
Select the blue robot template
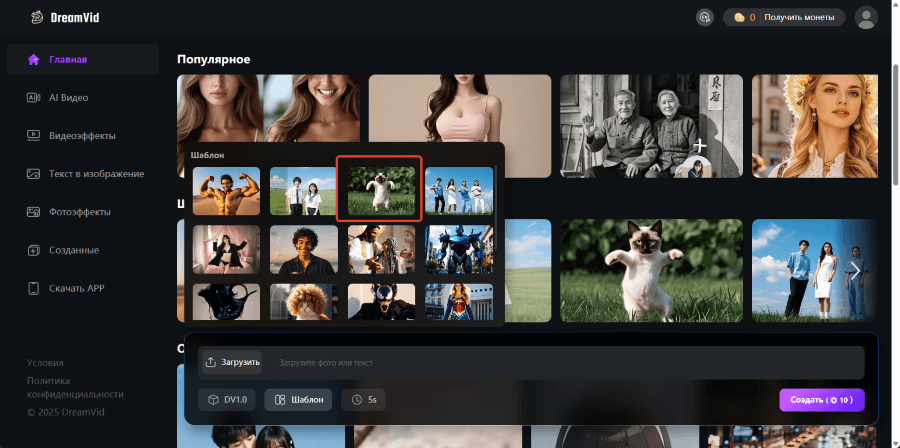[x=459, y=250]
